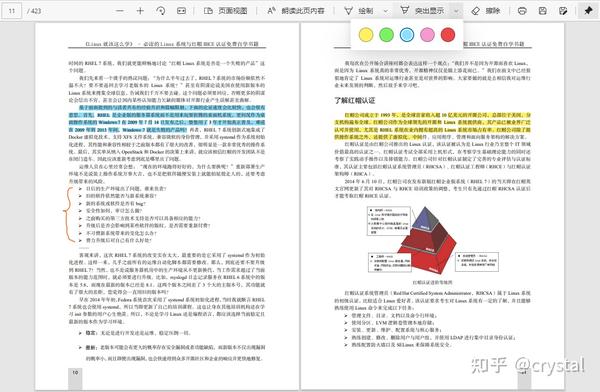Choose the yellow highlight color
Viewport: 600px width, 392px height.
coord(366,34)
